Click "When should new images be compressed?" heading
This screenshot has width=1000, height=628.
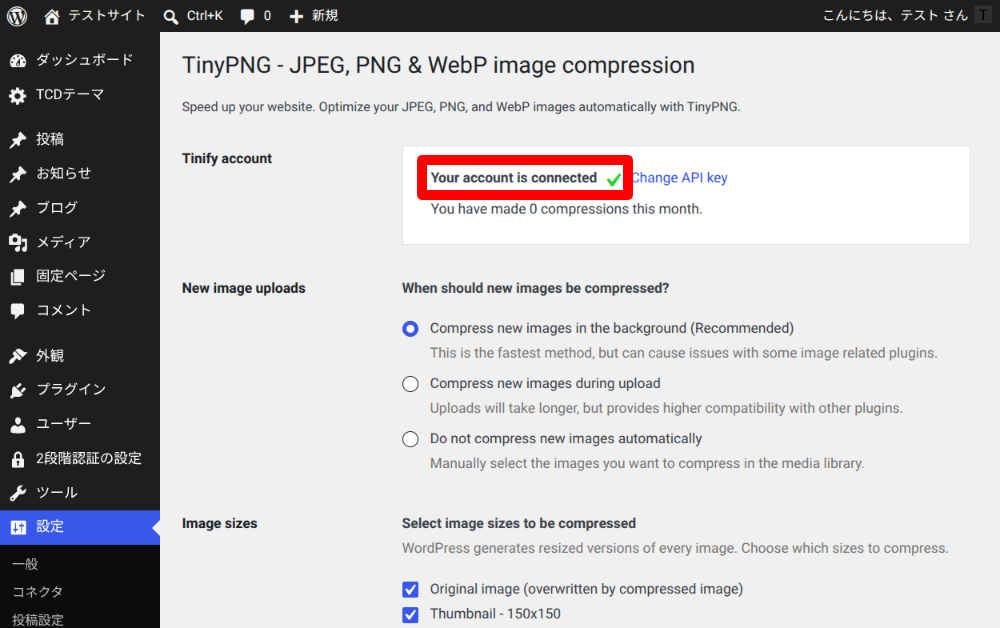tap(535, 288)
